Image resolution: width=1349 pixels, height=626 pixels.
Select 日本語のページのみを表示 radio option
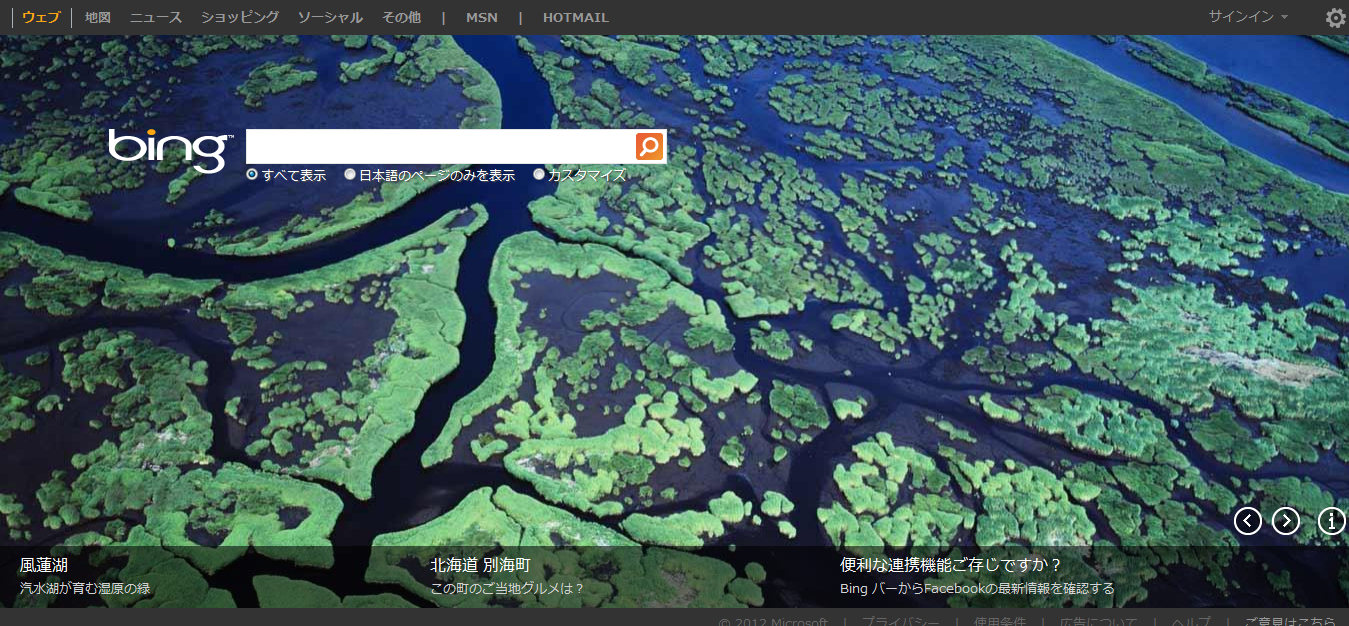[350, 175]
